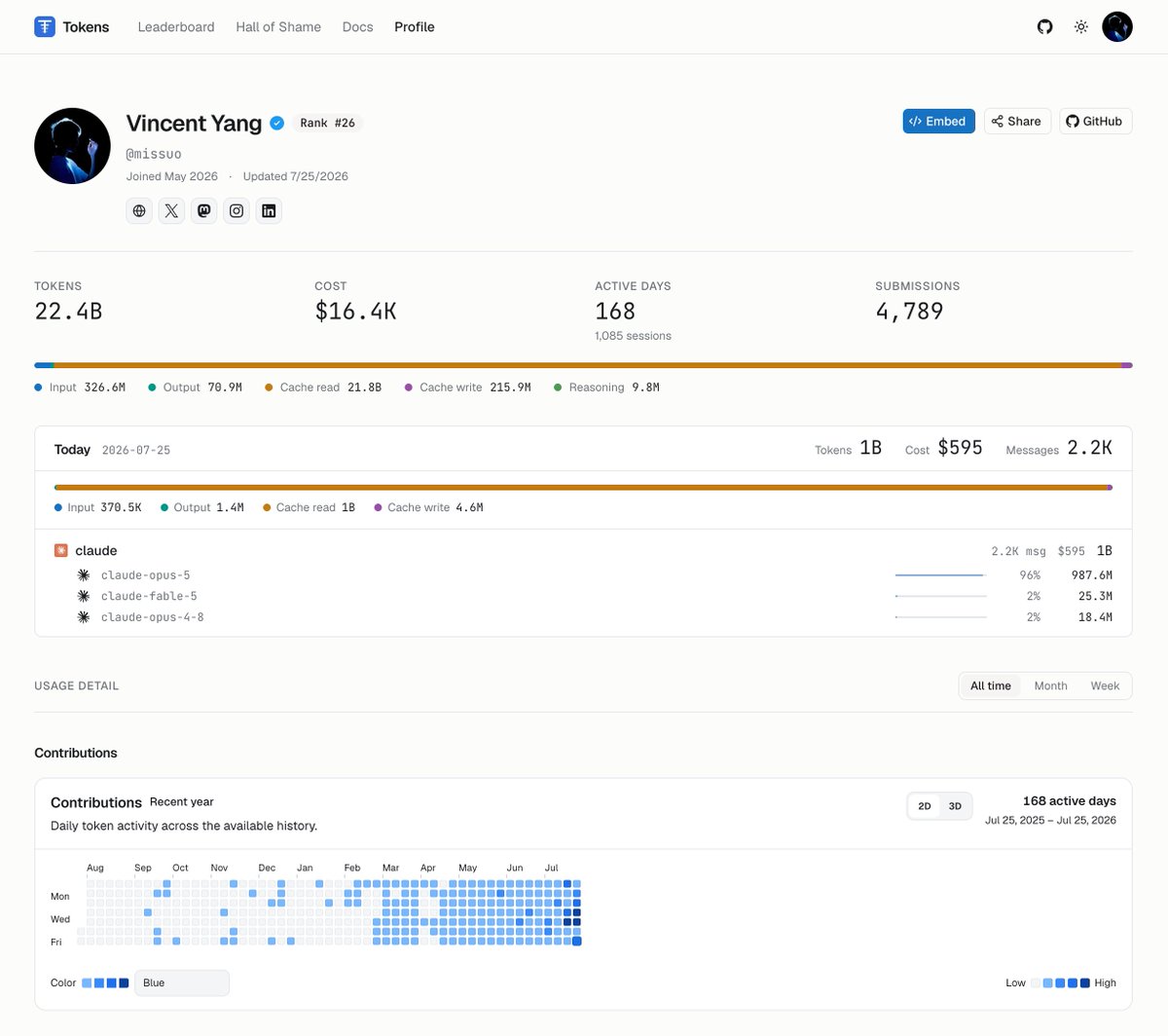This screenshot has height=1036, width=1168.
Task: Click the Input 326.6M legend entry
Action: [80, 388]
